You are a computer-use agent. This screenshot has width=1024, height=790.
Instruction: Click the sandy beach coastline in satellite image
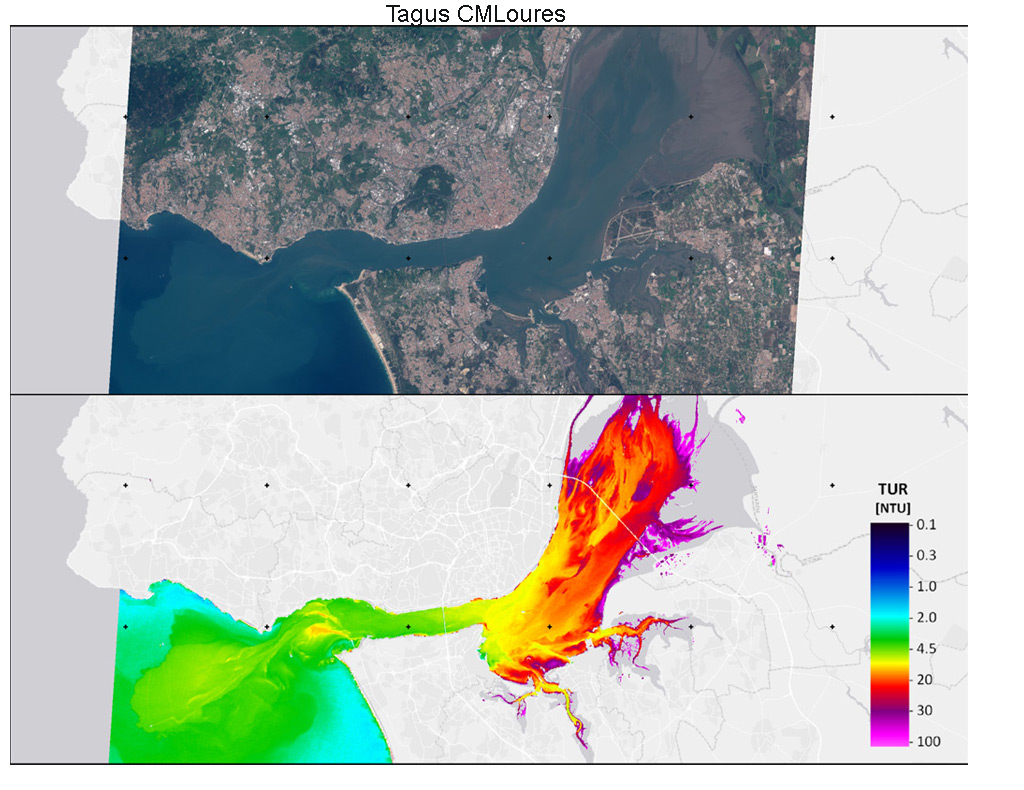click(x=376, y=340)
